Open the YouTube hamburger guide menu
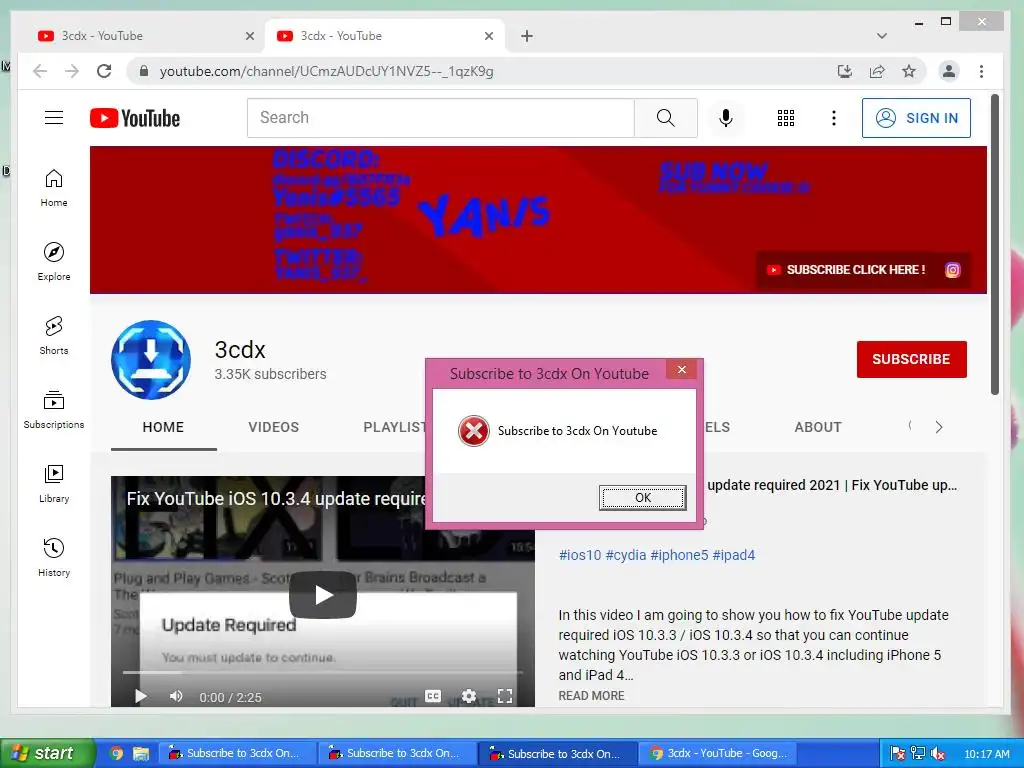The image size is (1024, 768). [x=54, y=118]
